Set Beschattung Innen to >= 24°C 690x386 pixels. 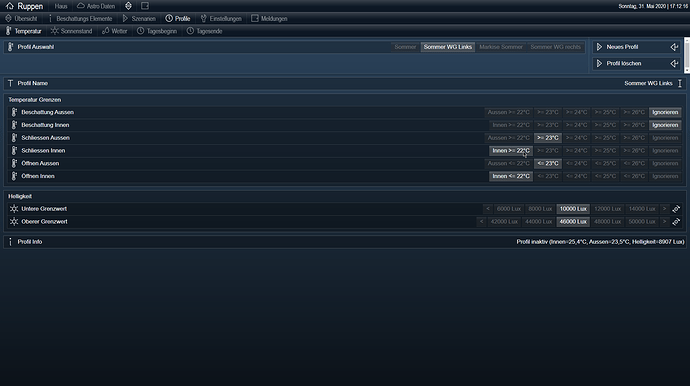pos(576,125)
